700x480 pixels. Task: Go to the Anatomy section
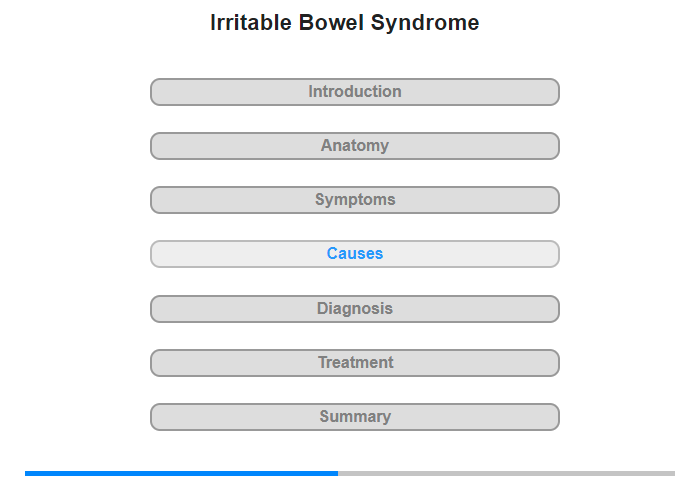(x=355, y=146)
